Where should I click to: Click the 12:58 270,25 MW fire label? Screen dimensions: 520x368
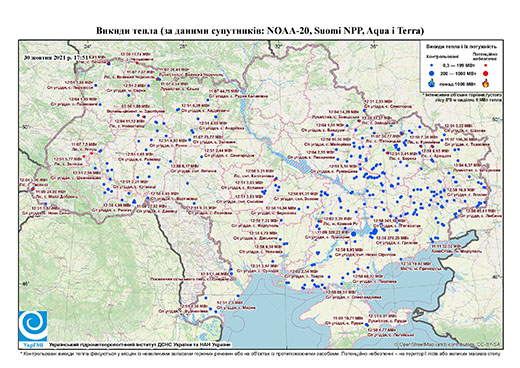click(x=392, y=238)
